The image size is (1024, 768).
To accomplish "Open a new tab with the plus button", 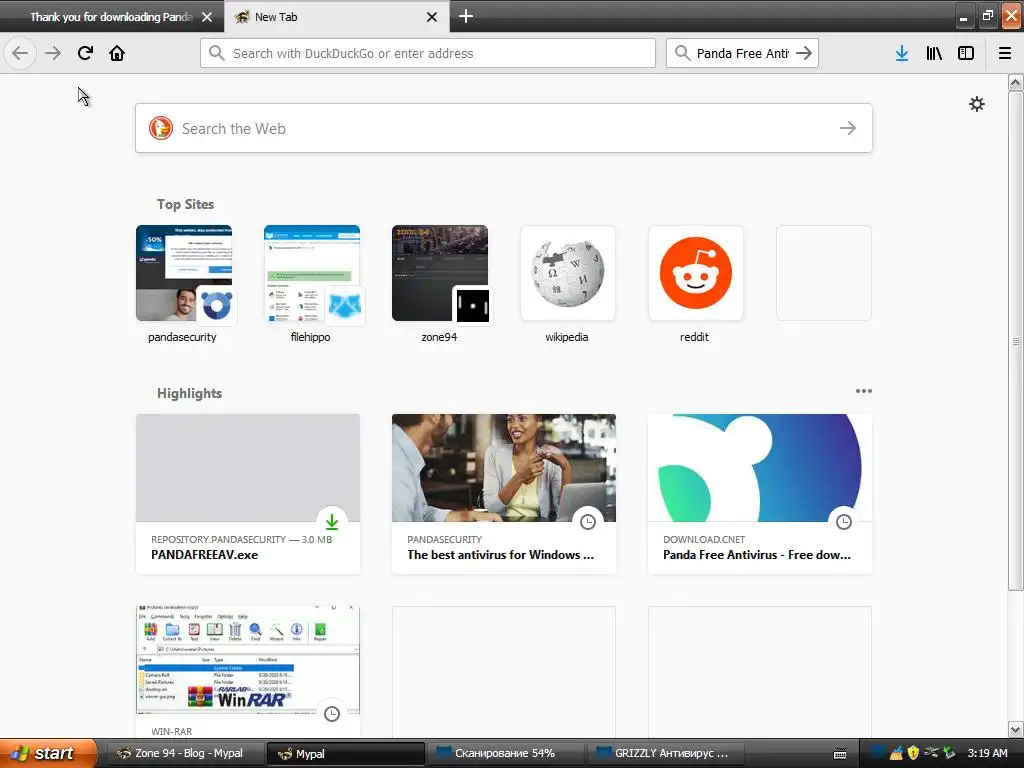I will click(466, 16).
